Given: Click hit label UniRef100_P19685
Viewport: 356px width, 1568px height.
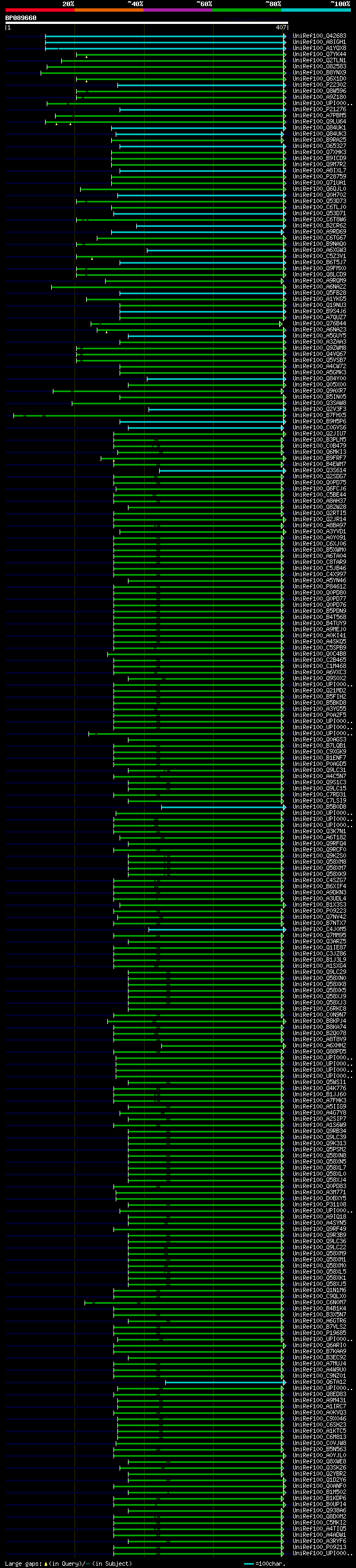Looking at the screenshot, I should [319, 1332].
